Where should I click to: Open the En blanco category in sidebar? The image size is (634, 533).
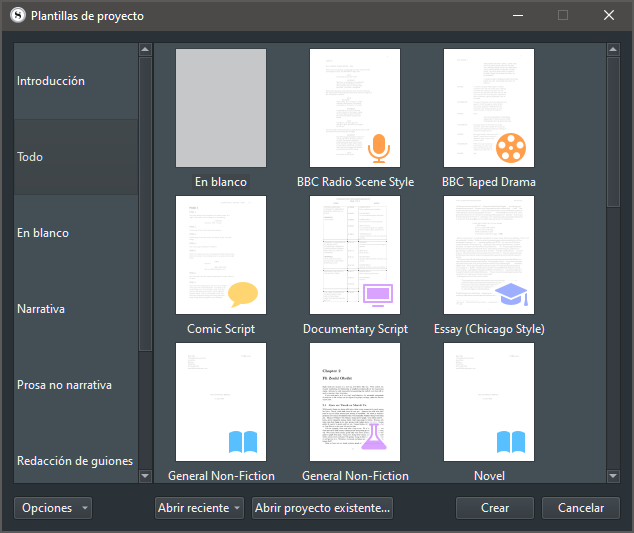[x=76, y=233]
